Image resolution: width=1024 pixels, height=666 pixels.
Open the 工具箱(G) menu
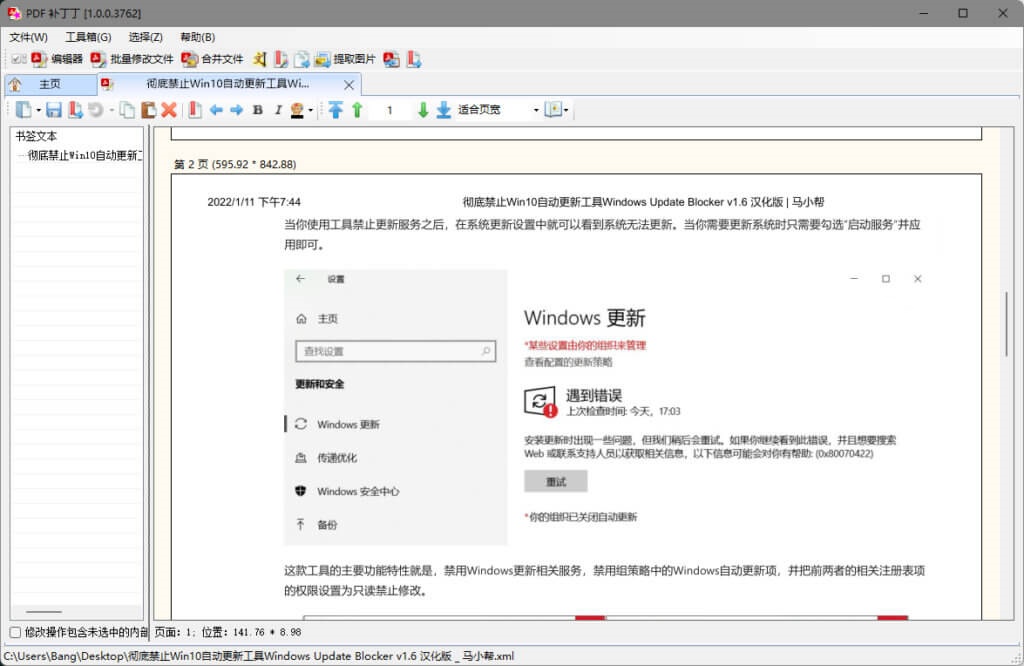[88, 37]
